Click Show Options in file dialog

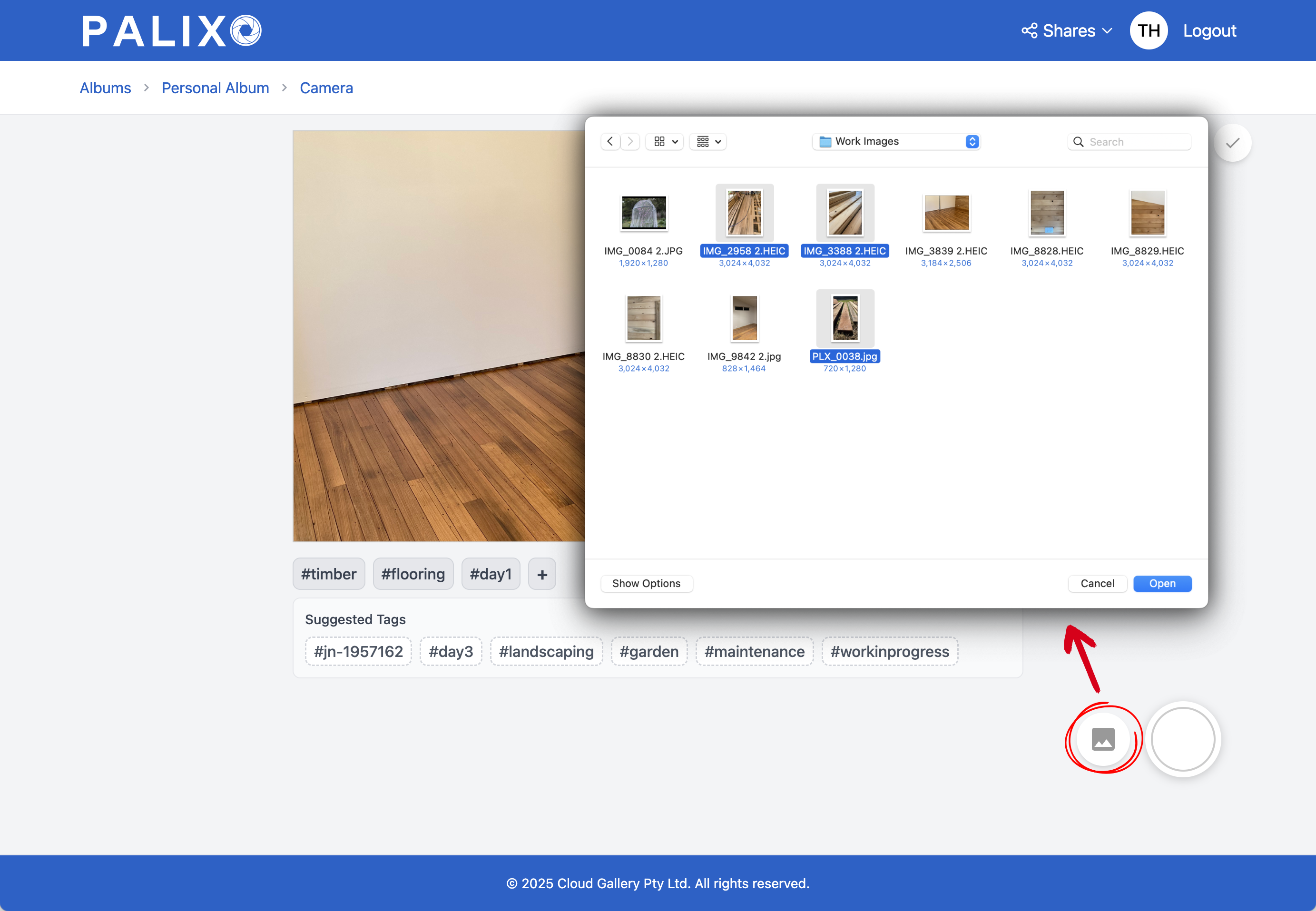click(646, 583)
